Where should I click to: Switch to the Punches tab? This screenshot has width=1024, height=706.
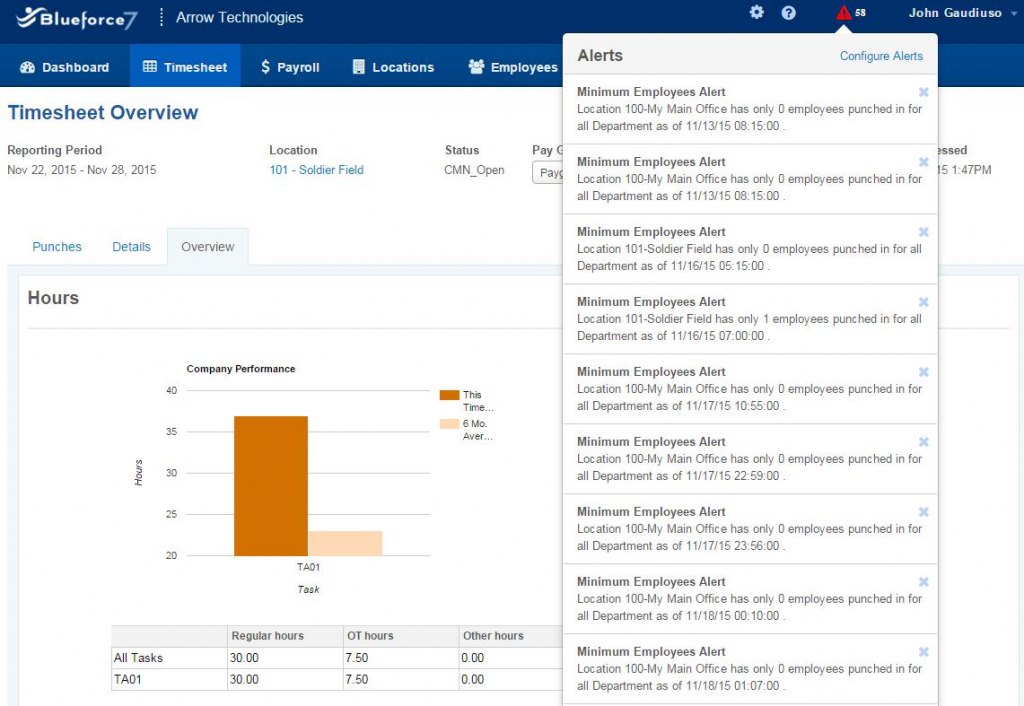[57, 246]
